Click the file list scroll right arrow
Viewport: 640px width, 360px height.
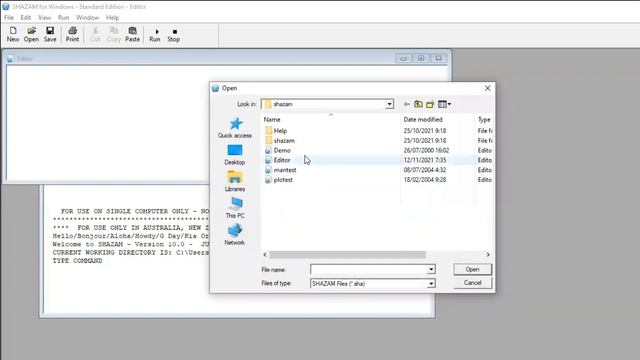[488, 255]
